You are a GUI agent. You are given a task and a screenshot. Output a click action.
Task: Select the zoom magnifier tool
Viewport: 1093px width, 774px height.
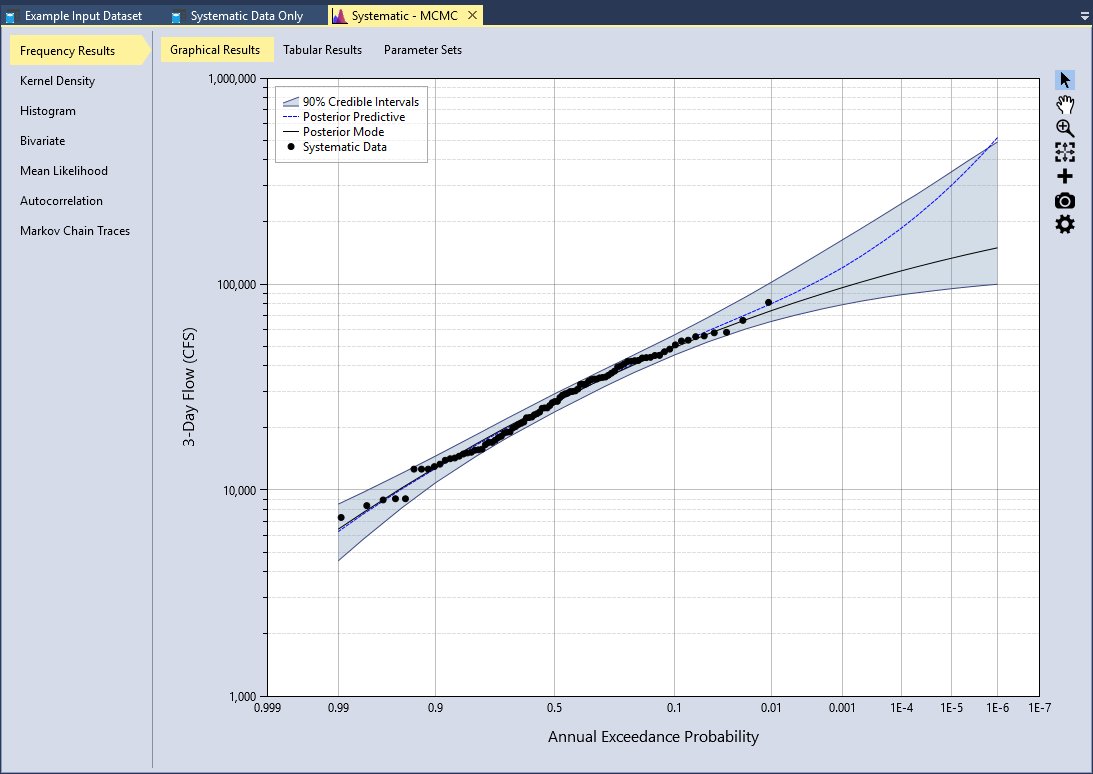pos(1065,128)
